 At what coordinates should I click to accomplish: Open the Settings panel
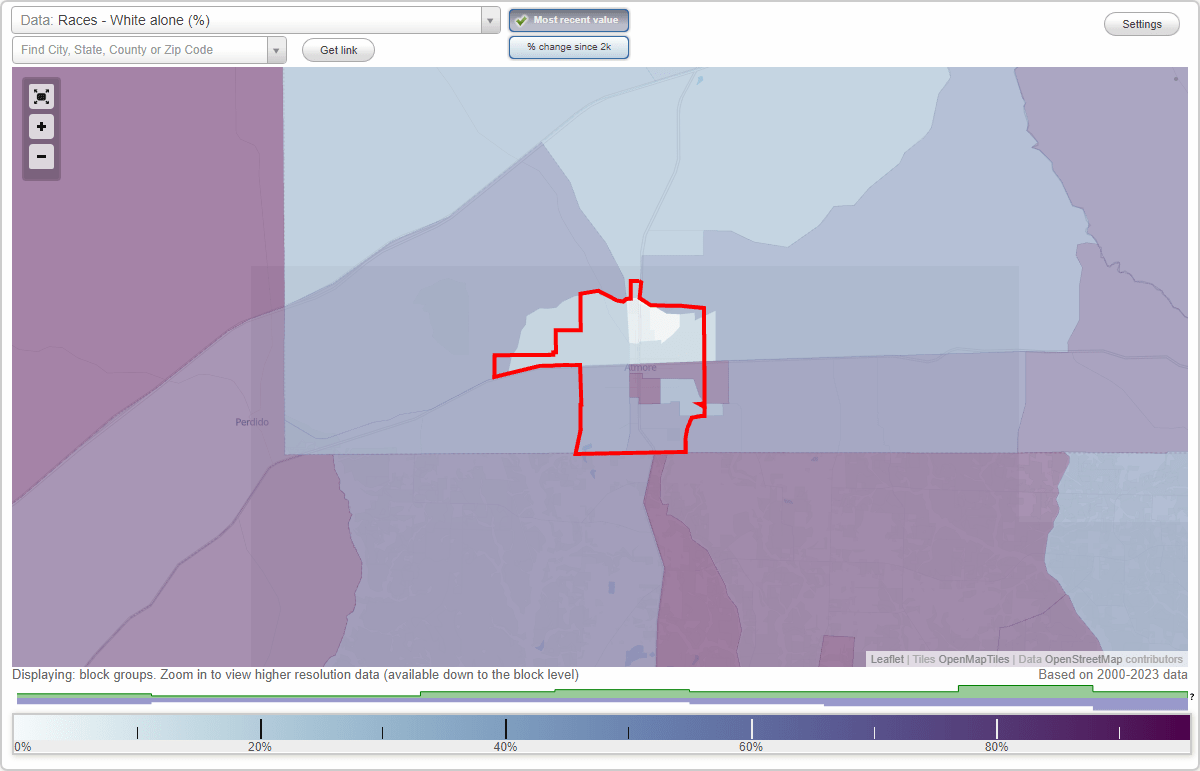coord(1141,23)
